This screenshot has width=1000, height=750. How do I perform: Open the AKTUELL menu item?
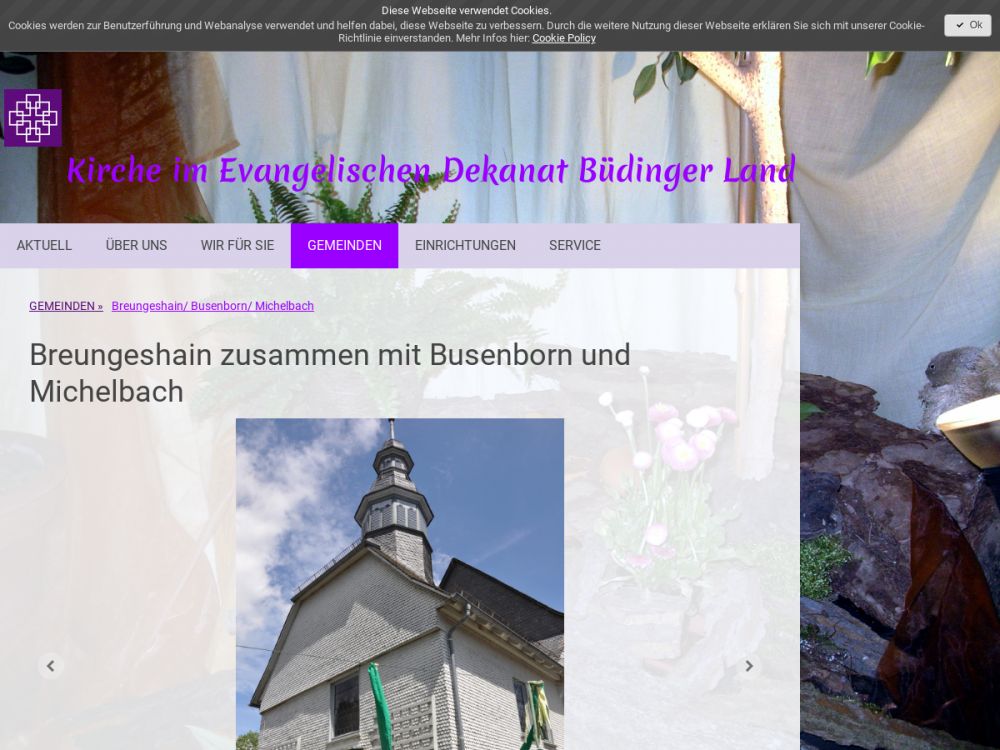pos(44,246)
